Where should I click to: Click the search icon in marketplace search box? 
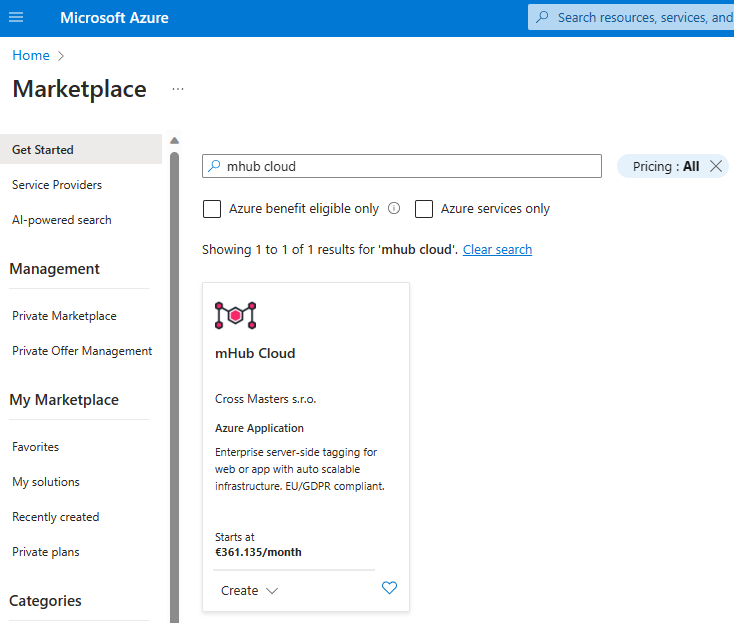point(214,166)
